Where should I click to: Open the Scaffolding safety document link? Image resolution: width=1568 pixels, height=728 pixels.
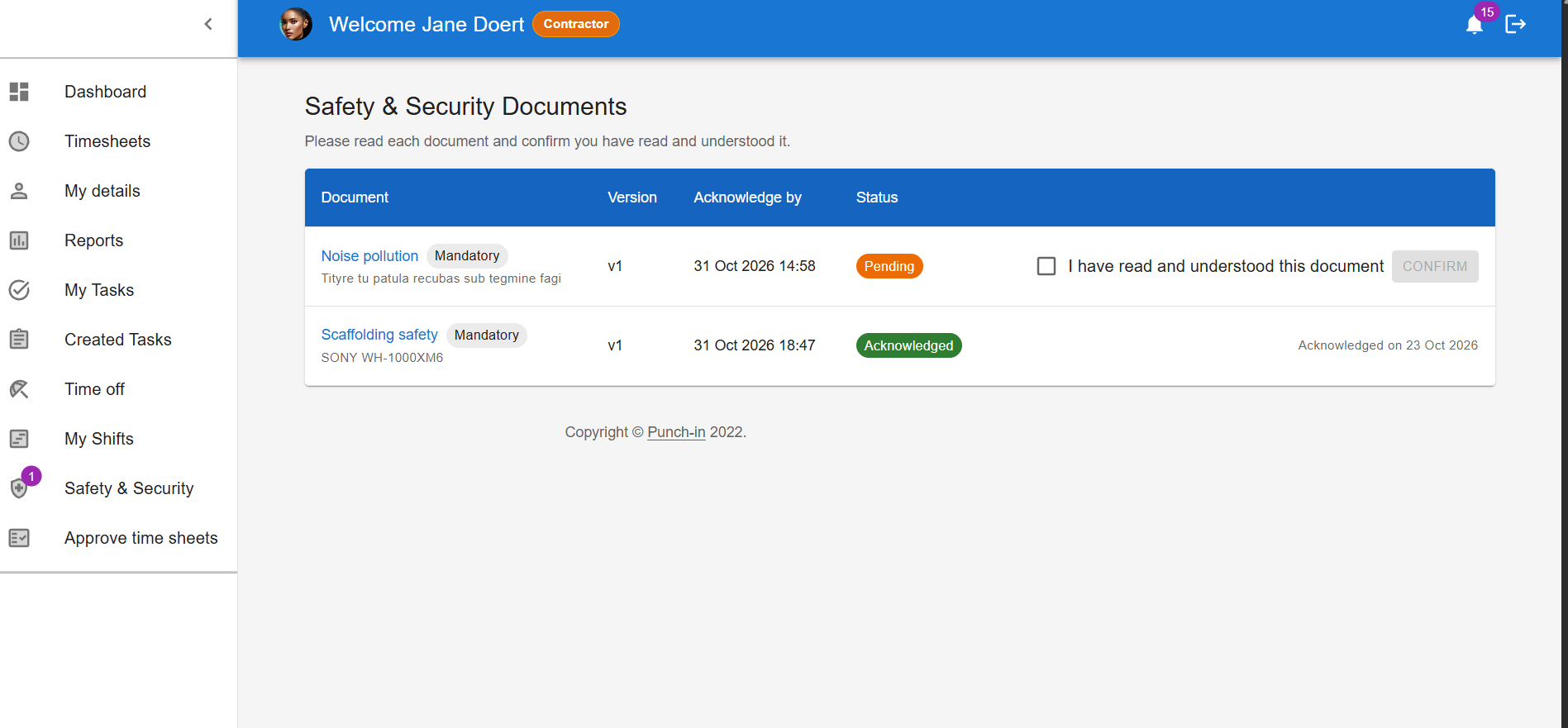379,335
